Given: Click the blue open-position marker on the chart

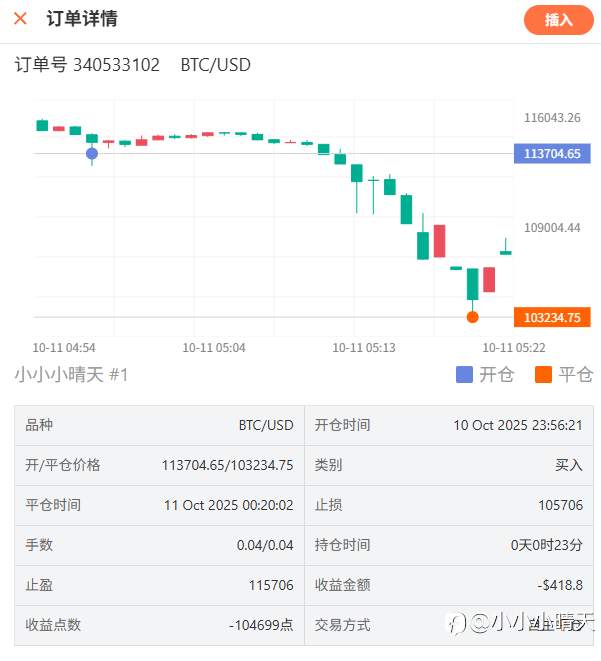Looking at the screenshot, I should (x=92, y=153).
